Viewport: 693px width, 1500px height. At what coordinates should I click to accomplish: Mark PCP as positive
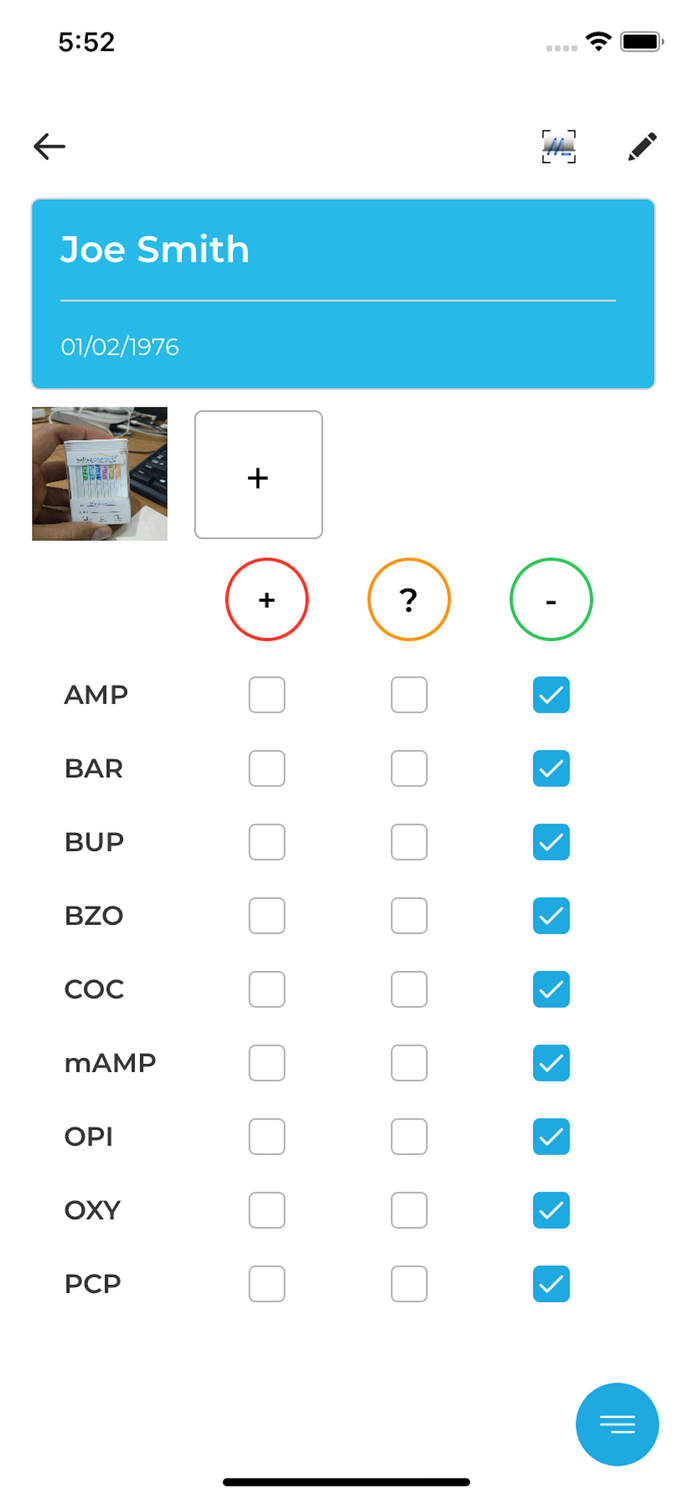point(266,1283)
